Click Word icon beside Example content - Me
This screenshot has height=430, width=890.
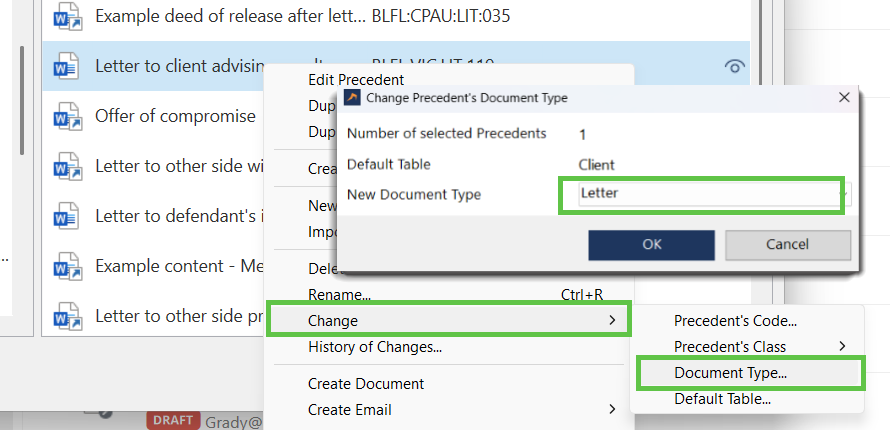click(66, 266)
